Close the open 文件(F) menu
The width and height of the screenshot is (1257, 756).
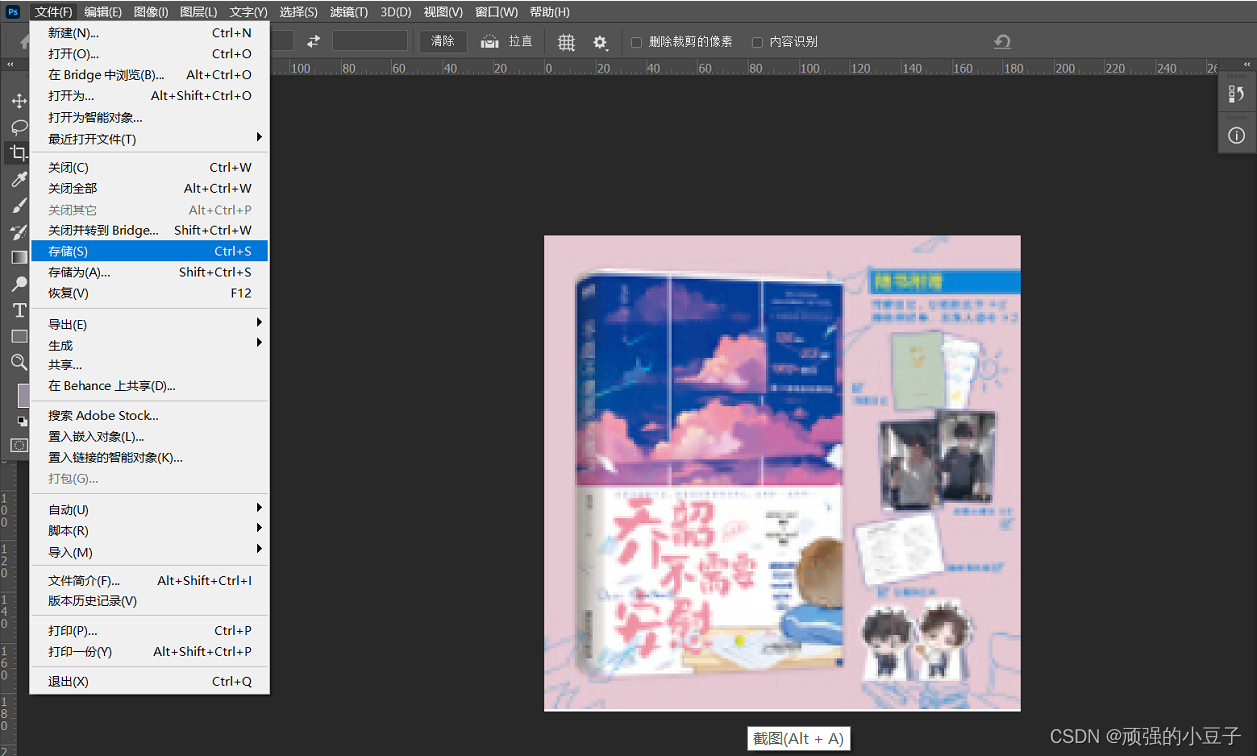[54, 12]
